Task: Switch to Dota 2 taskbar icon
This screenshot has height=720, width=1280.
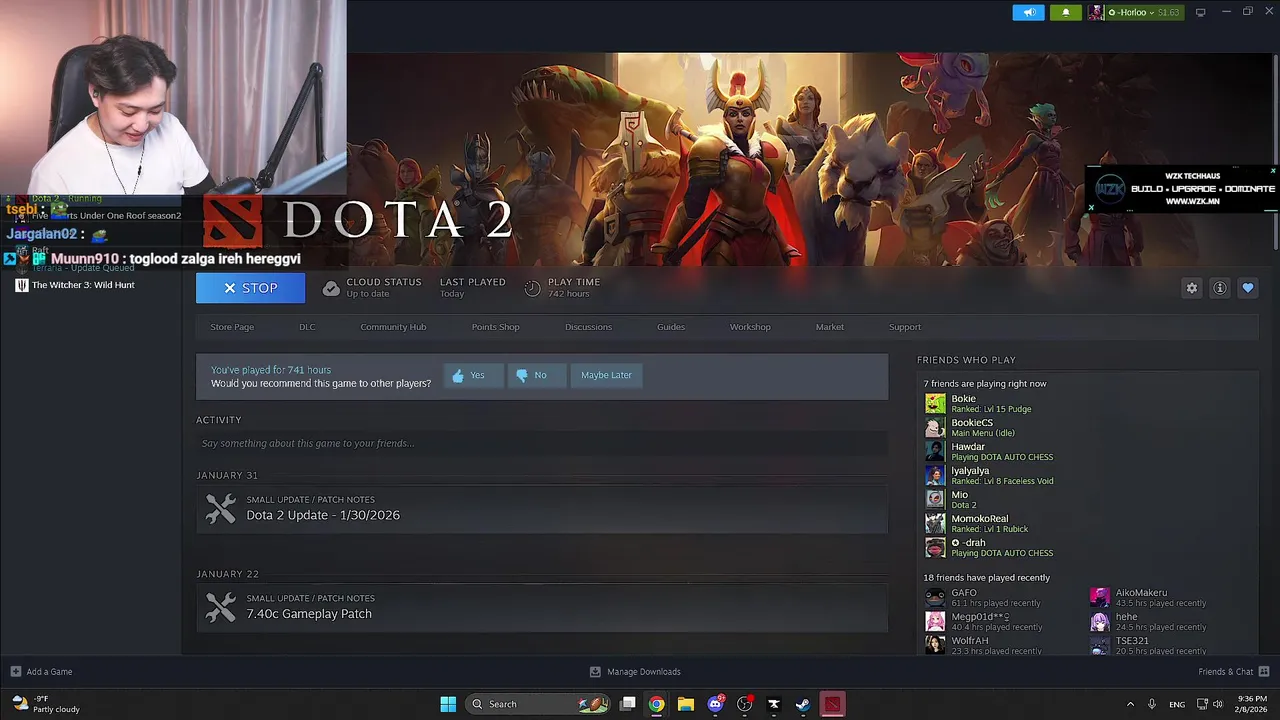Action: click(832, 704)
